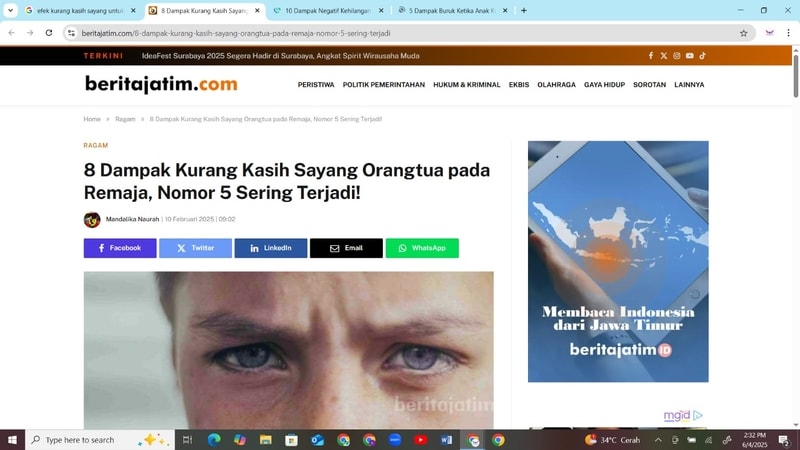This screenshot has height=450, width=800.
Task: Share article on Facebook
Action: (120, 248)
